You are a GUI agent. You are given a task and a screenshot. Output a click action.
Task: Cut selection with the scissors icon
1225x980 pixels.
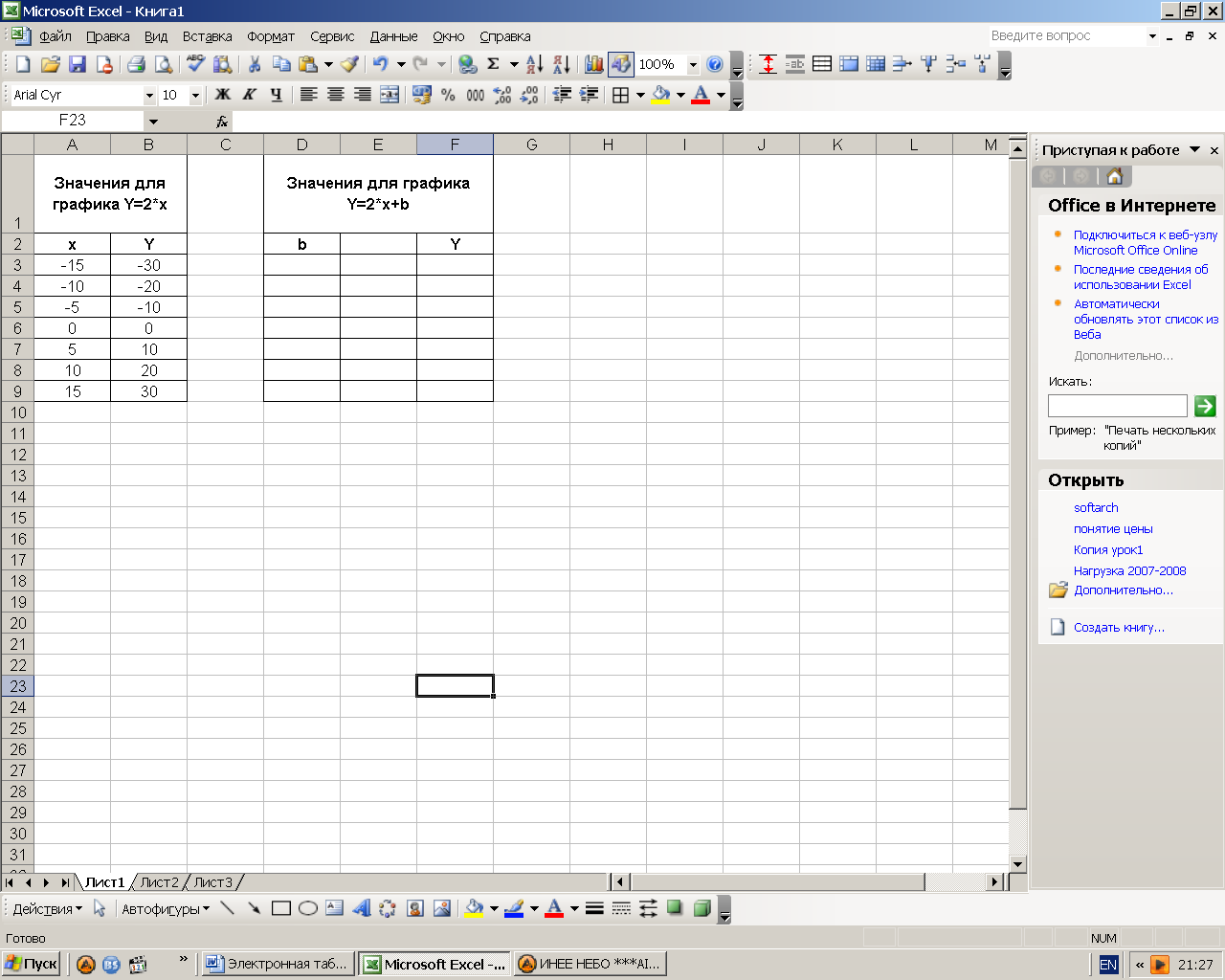click(255, 64)
